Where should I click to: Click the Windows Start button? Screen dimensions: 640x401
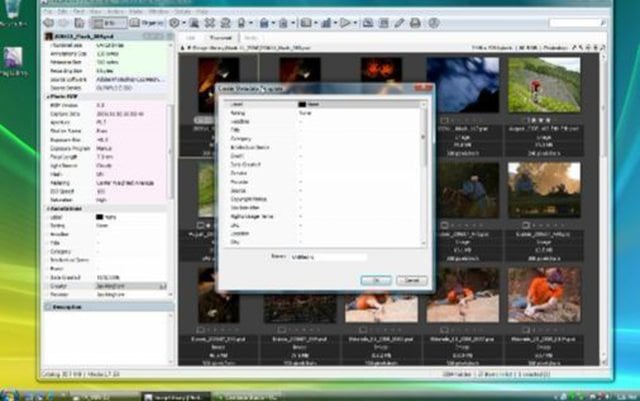[9, 396]
